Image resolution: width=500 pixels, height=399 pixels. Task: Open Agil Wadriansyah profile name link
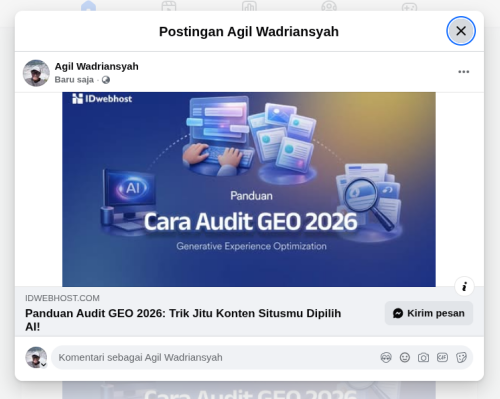coord(96,66)
